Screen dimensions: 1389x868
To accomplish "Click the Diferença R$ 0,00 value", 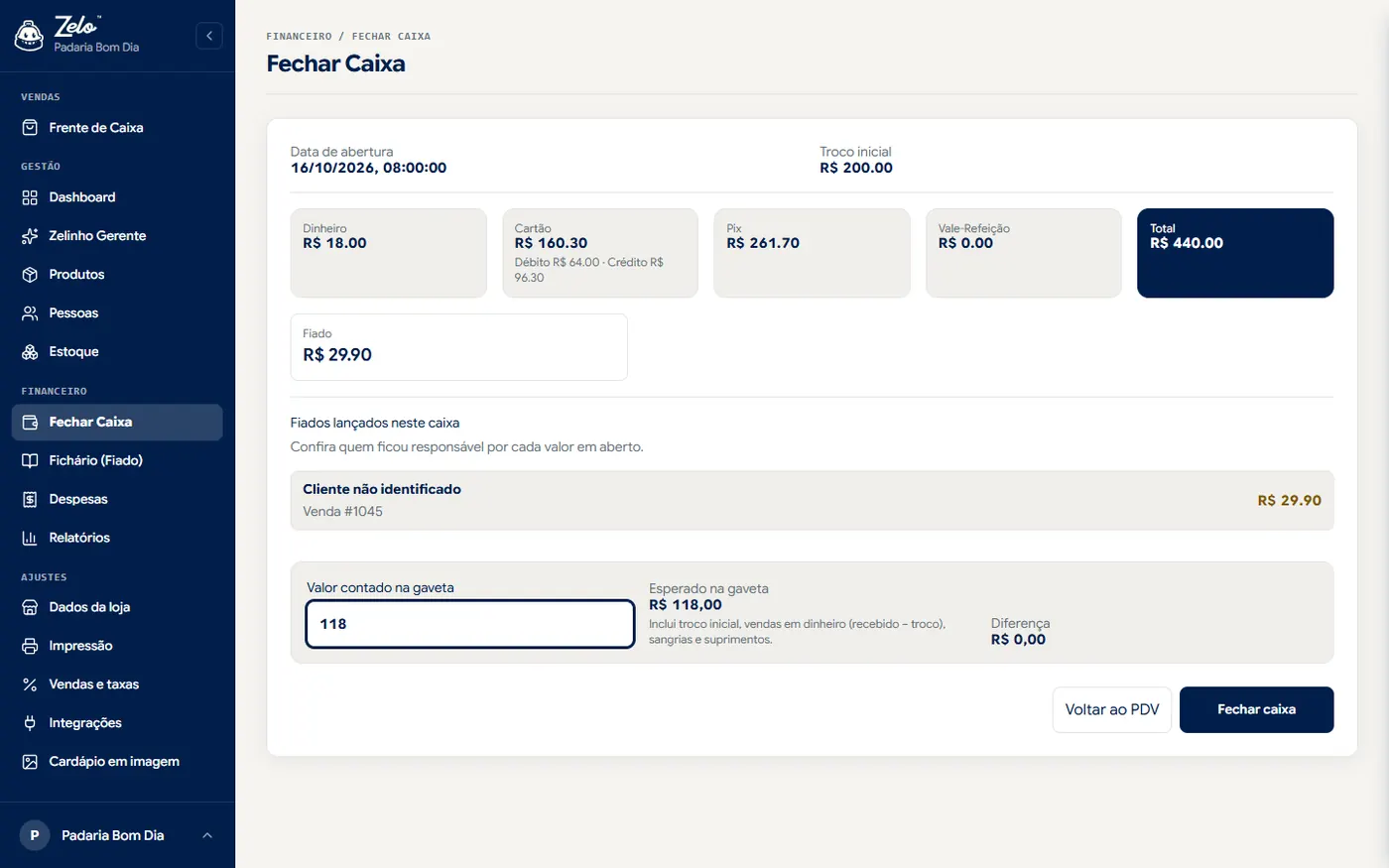I will (1018, 640).
